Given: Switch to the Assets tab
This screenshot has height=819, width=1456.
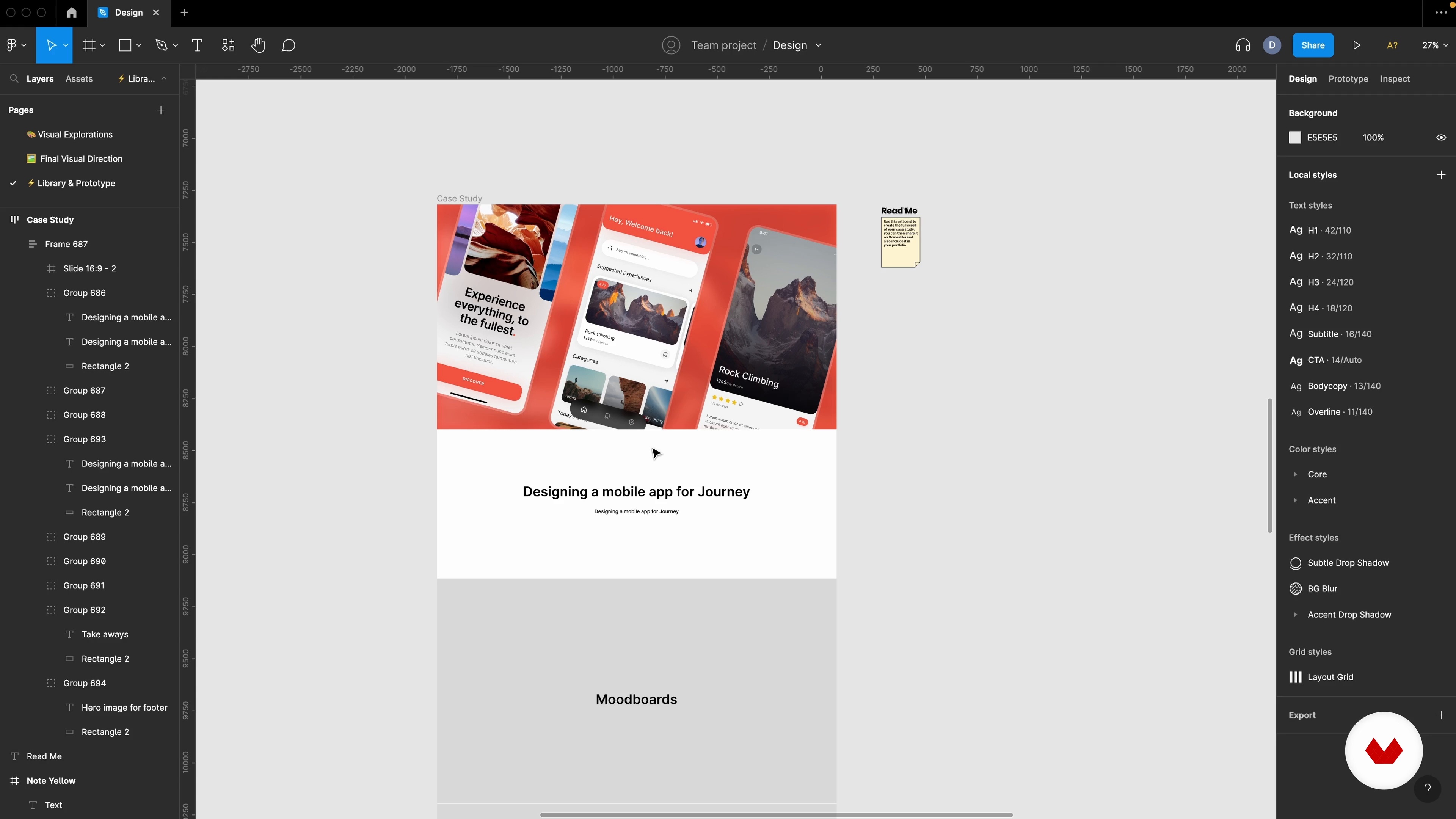Looking at the screenshot, I should 79,78.
